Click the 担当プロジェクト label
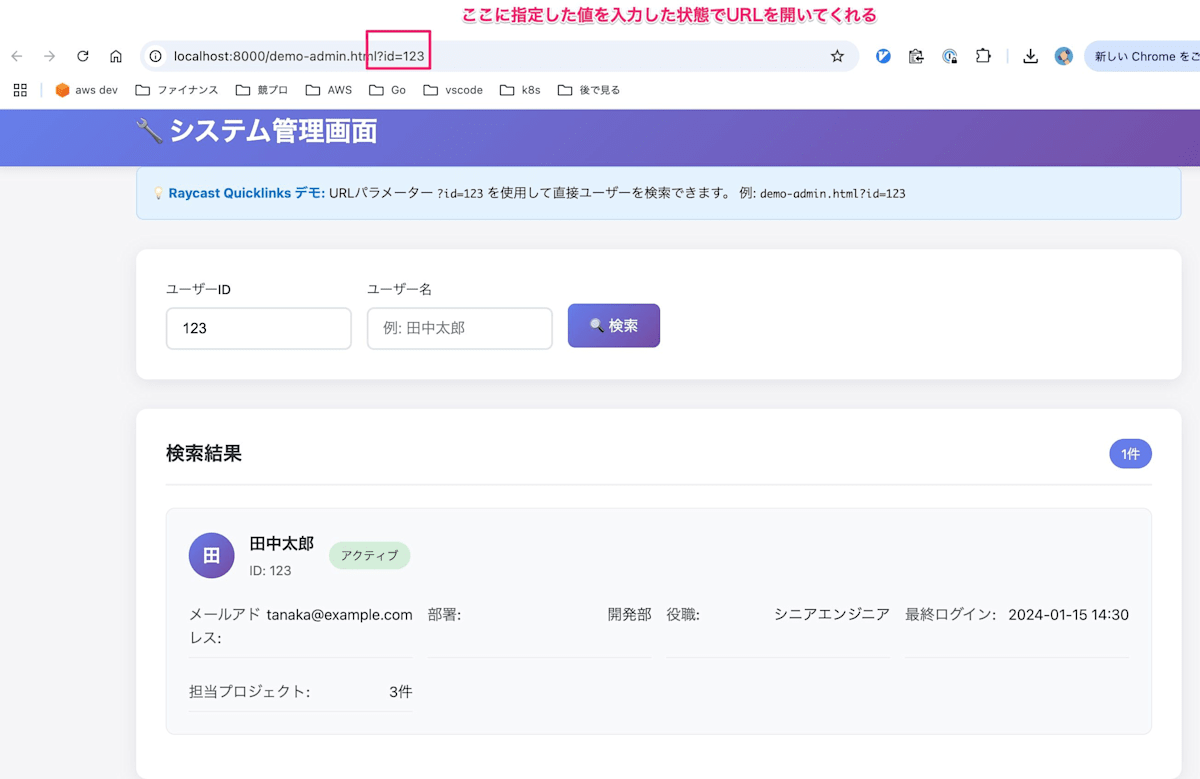1200x779 pixels. coord(249,692)
